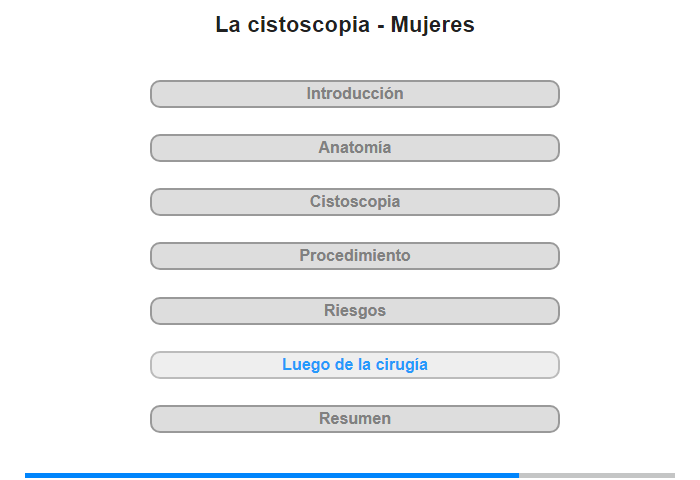
Task: View the Procedimiento chapter
Action: (354, 256)
